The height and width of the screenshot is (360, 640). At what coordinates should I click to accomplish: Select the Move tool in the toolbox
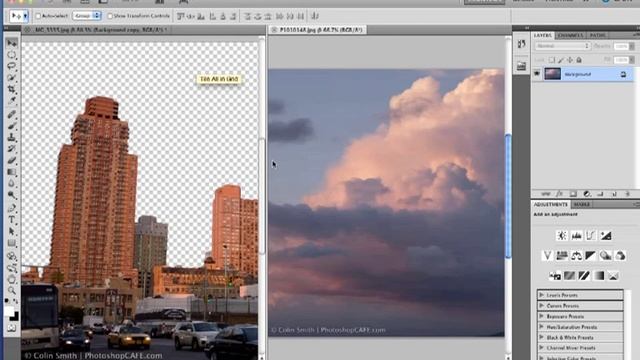pos(12,43)
